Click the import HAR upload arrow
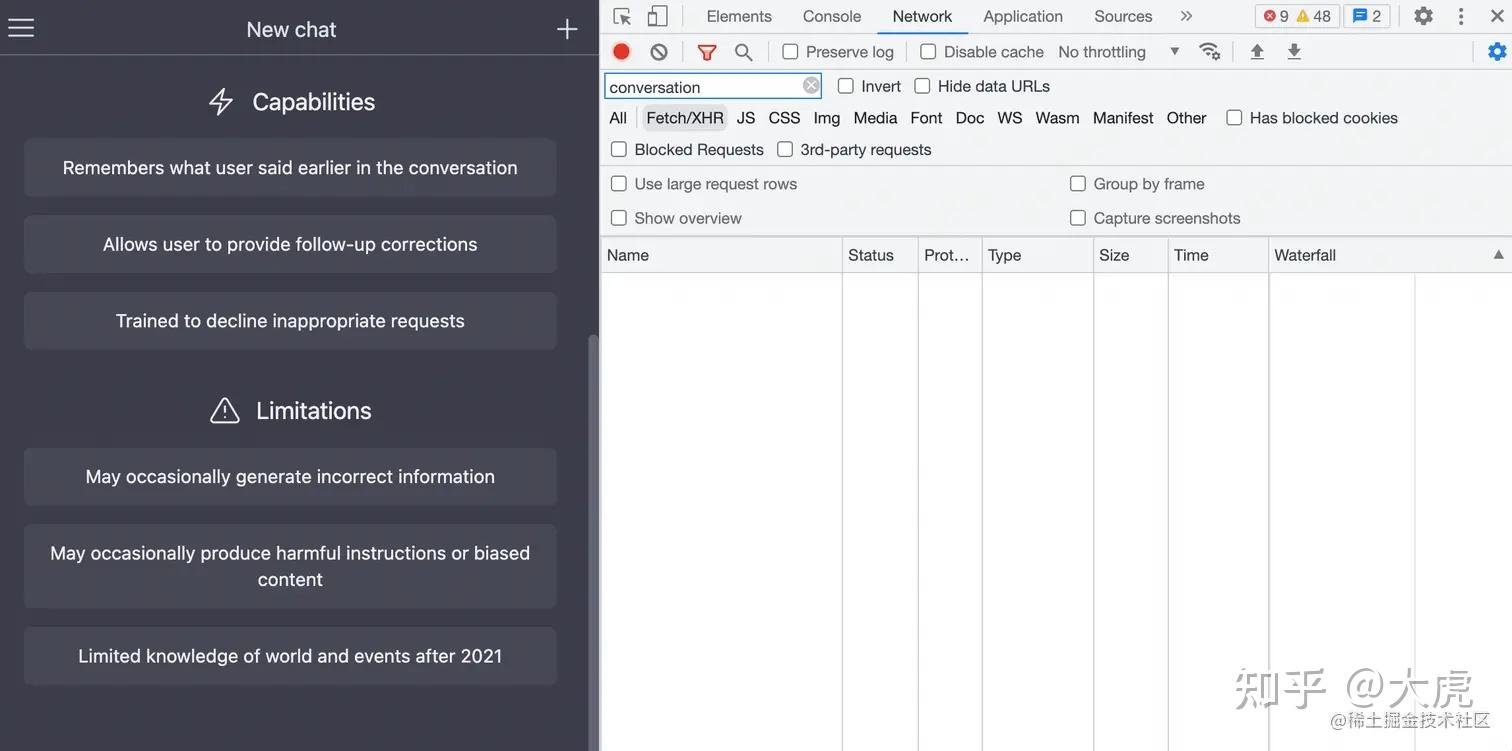 pyautogui.click(x=1257, y=52)
